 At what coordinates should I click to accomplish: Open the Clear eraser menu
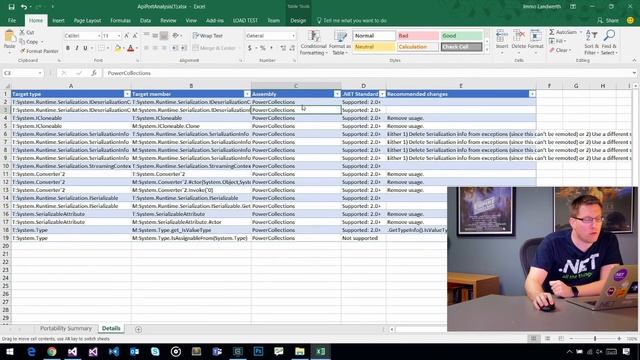point(560,50)
